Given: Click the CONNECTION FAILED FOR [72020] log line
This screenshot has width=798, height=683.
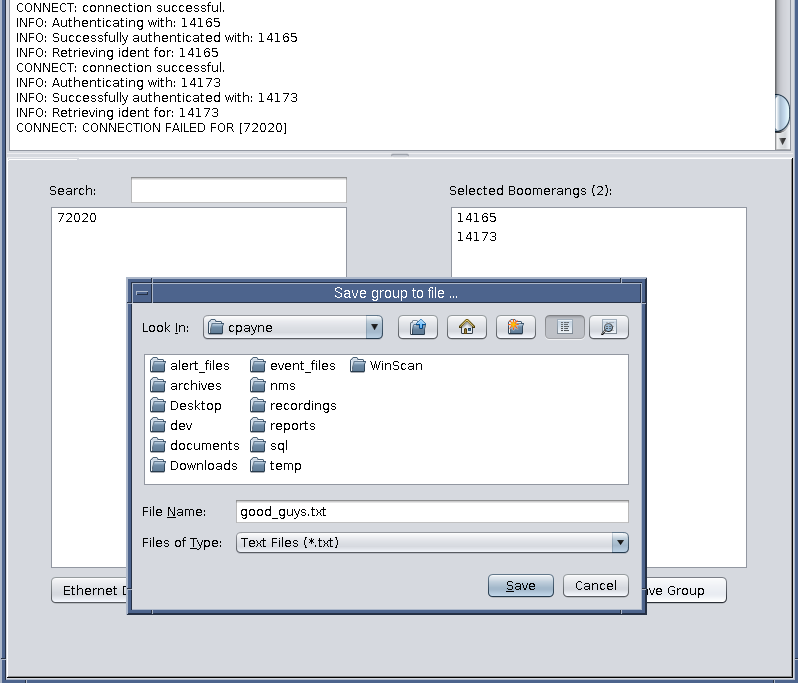Looking at the screenshot, I should (x=151, y=127).
